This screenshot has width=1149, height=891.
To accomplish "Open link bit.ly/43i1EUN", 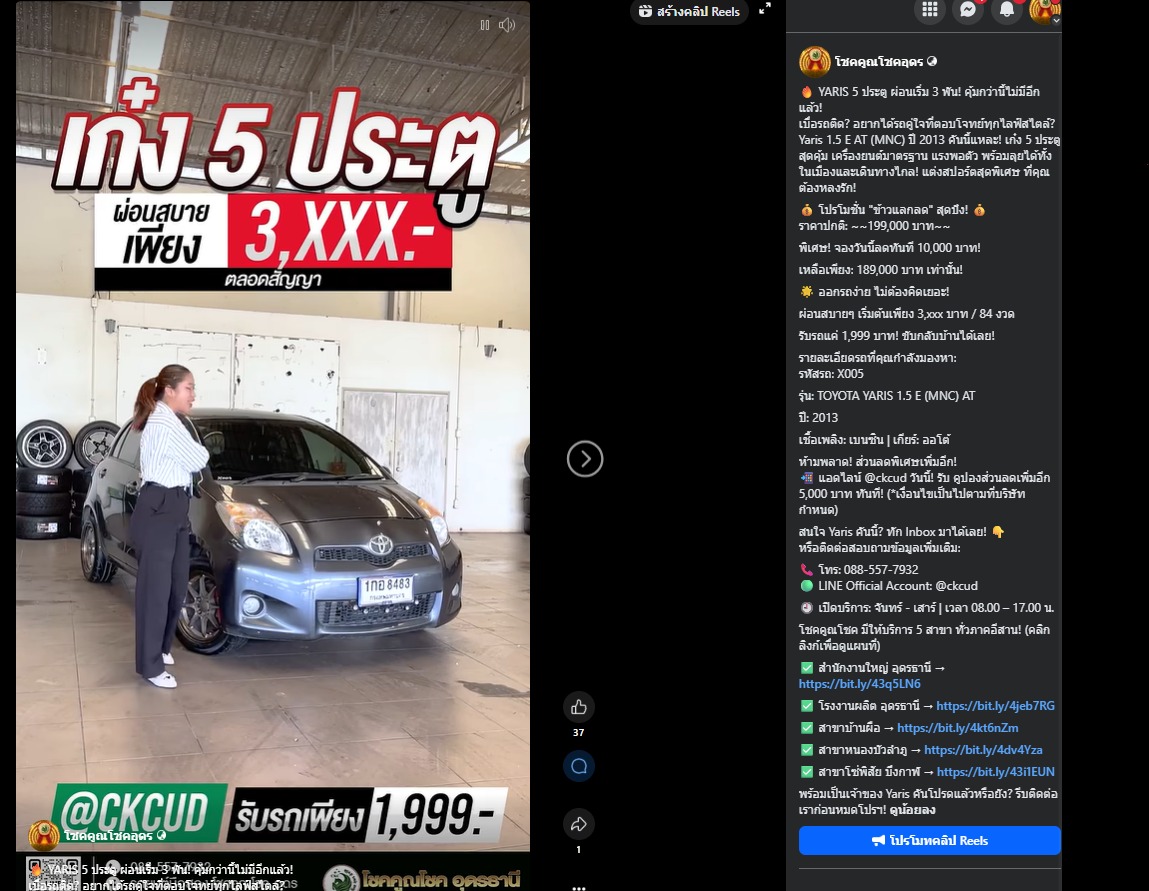I will tap(995, 772).
